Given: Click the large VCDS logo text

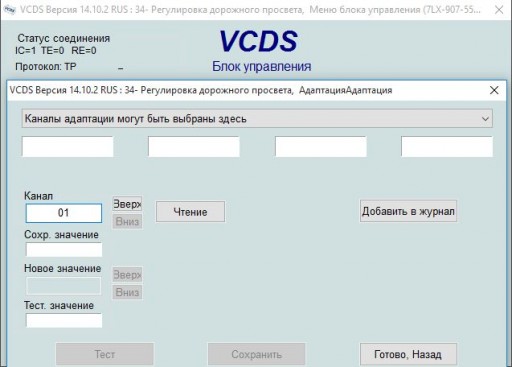Looking at the screenshot, I should click(258, 41).
